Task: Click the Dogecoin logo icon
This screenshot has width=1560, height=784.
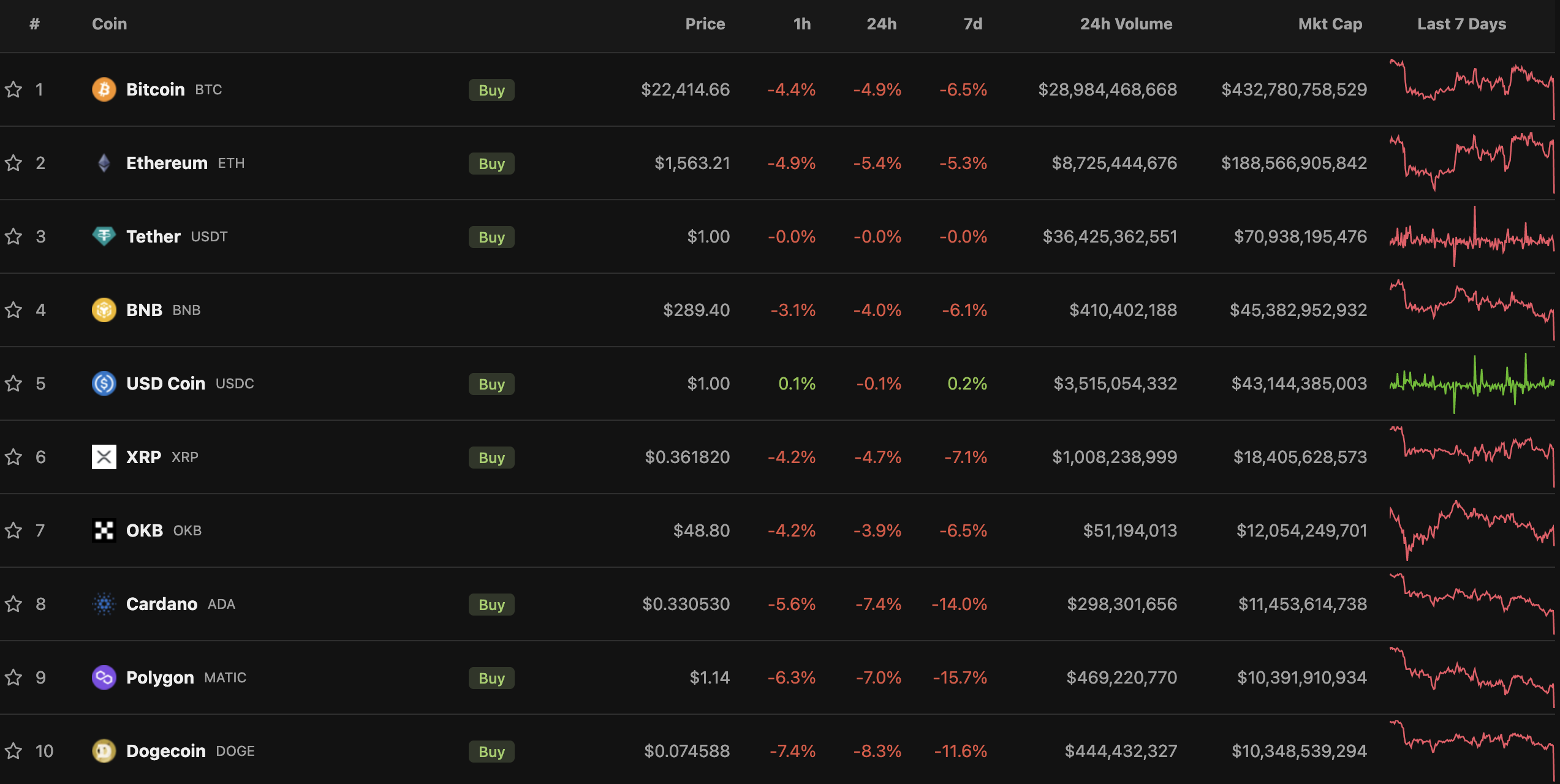Action: tap(104, 751)
